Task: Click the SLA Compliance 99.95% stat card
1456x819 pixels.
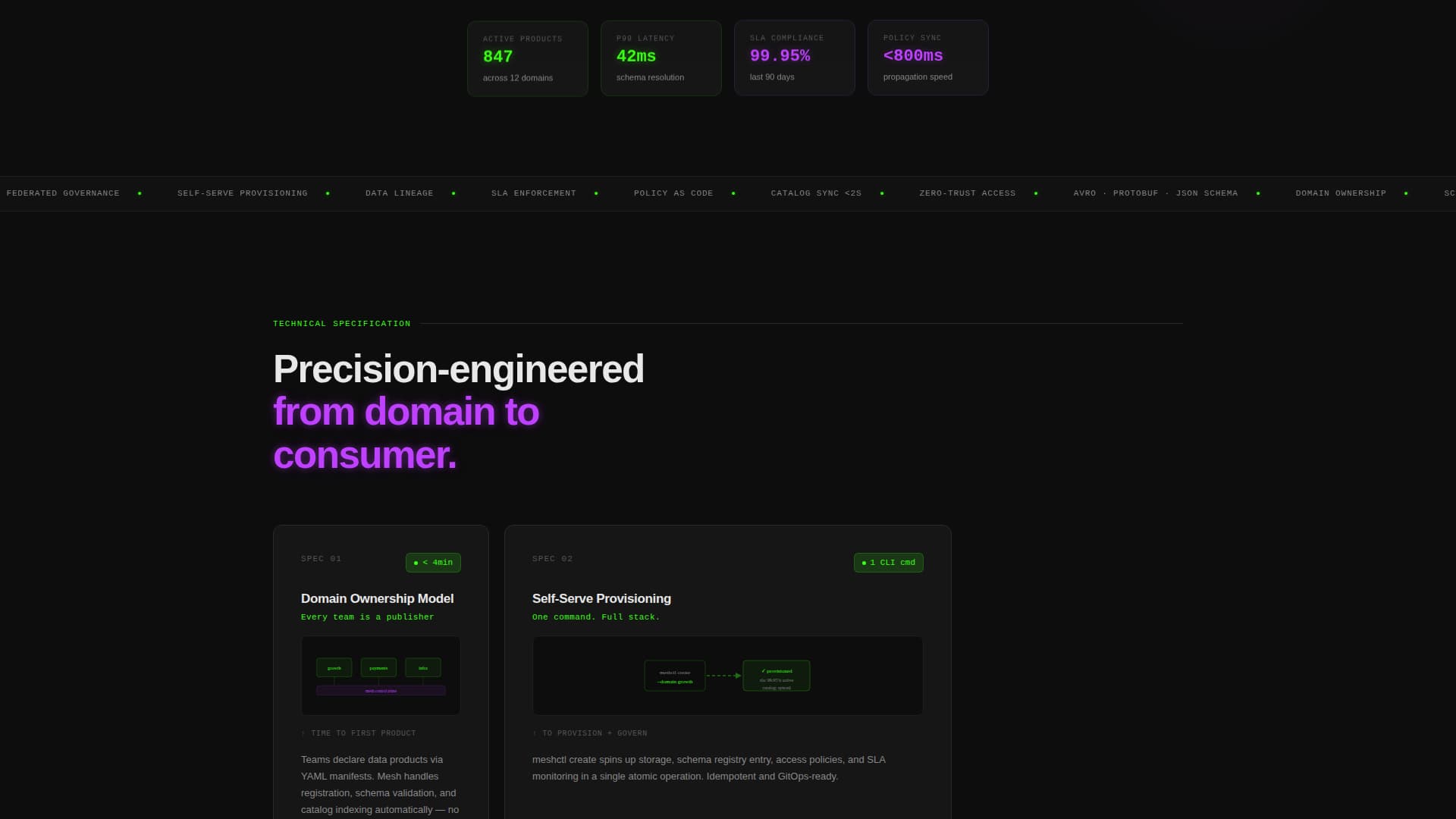Action: pos(795,58)
